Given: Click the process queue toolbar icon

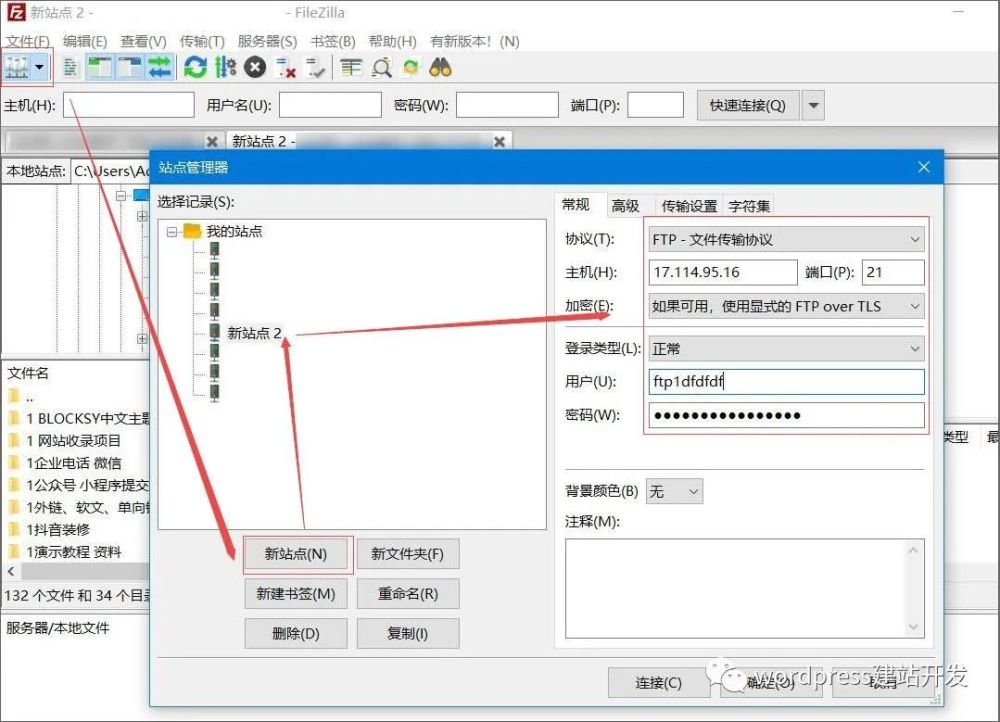Looking at the screenshot, I should pyautogui.click(x=225, y=67).
